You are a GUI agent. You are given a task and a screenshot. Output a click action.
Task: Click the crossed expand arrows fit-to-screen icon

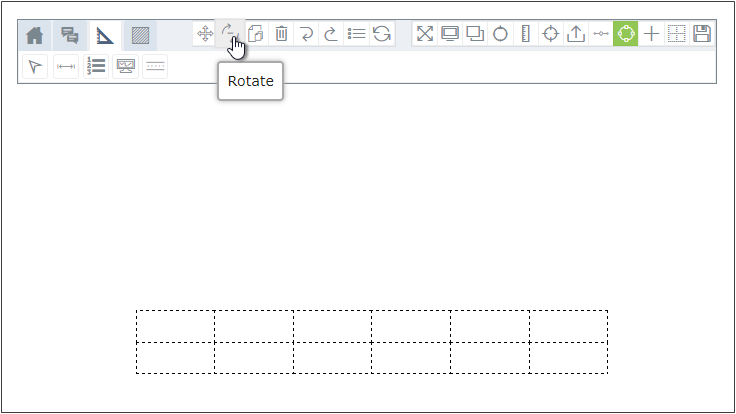[425, 34]
